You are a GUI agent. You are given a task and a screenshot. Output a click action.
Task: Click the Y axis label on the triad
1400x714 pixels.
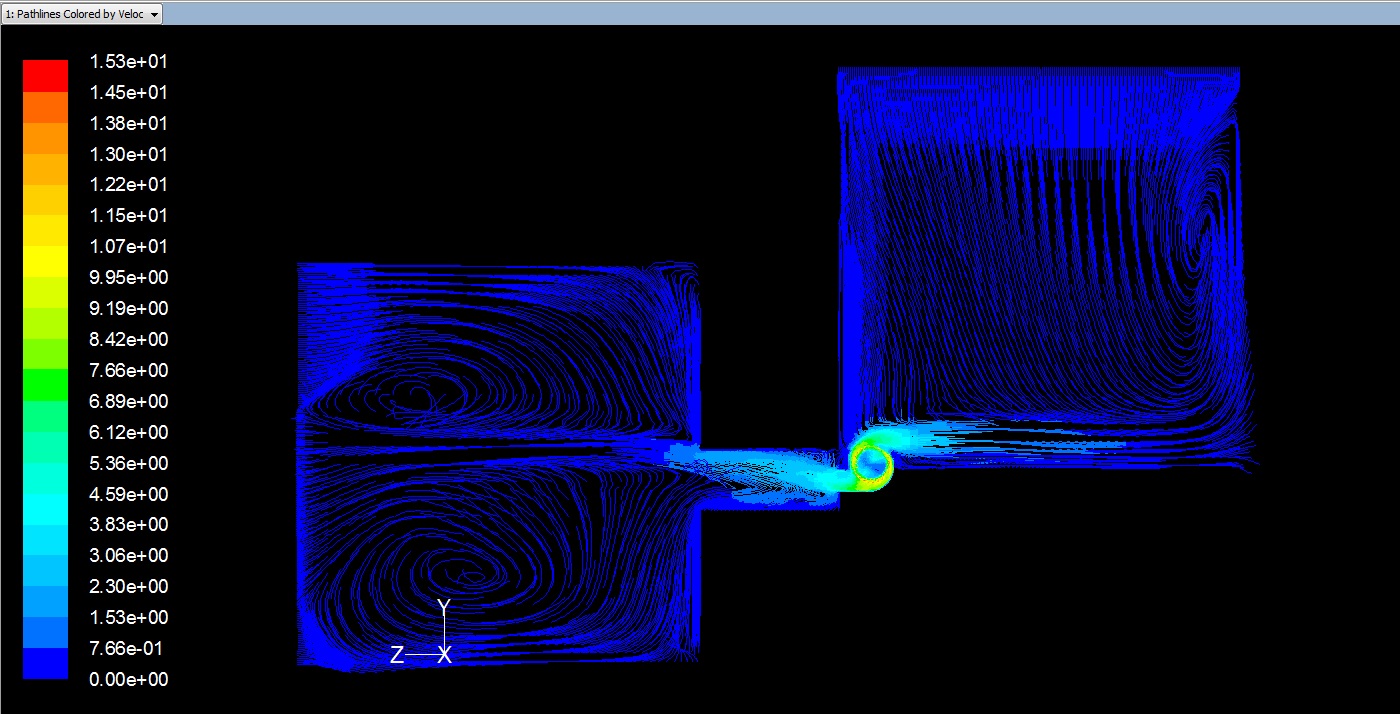tap(444, 606)
